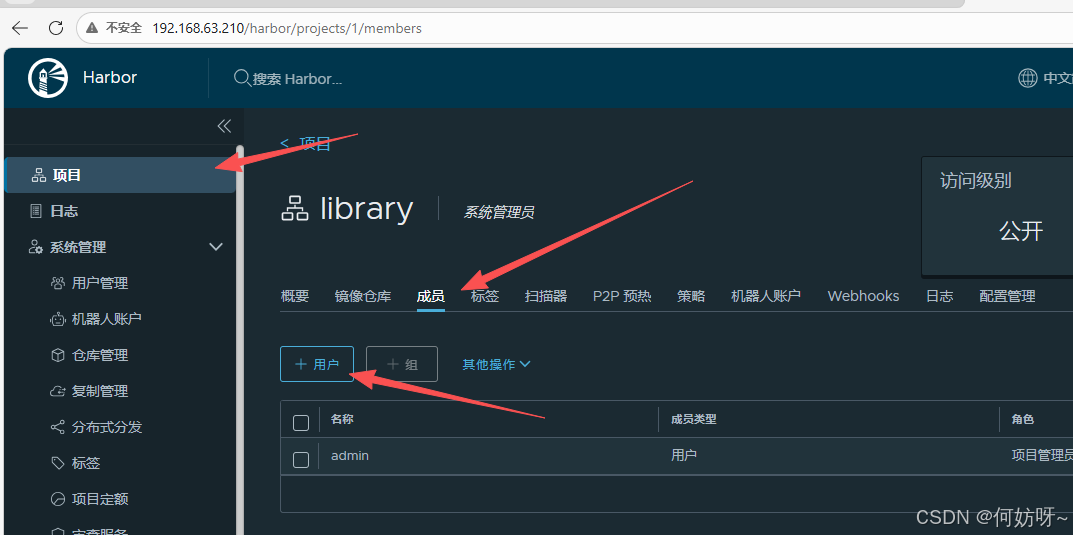
Task: Open the 其他操作 dropdown
Action: [x=496, y=365]
